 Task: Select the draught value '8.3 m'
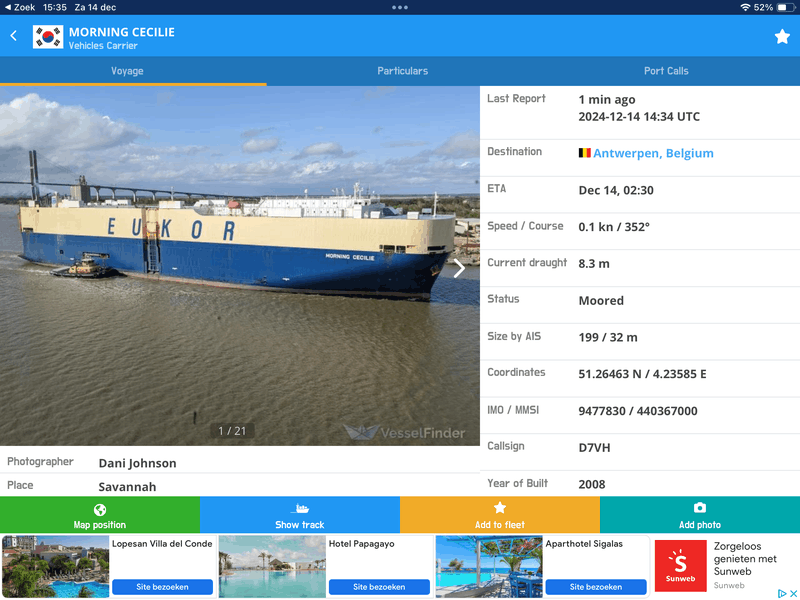coord(594,264)
